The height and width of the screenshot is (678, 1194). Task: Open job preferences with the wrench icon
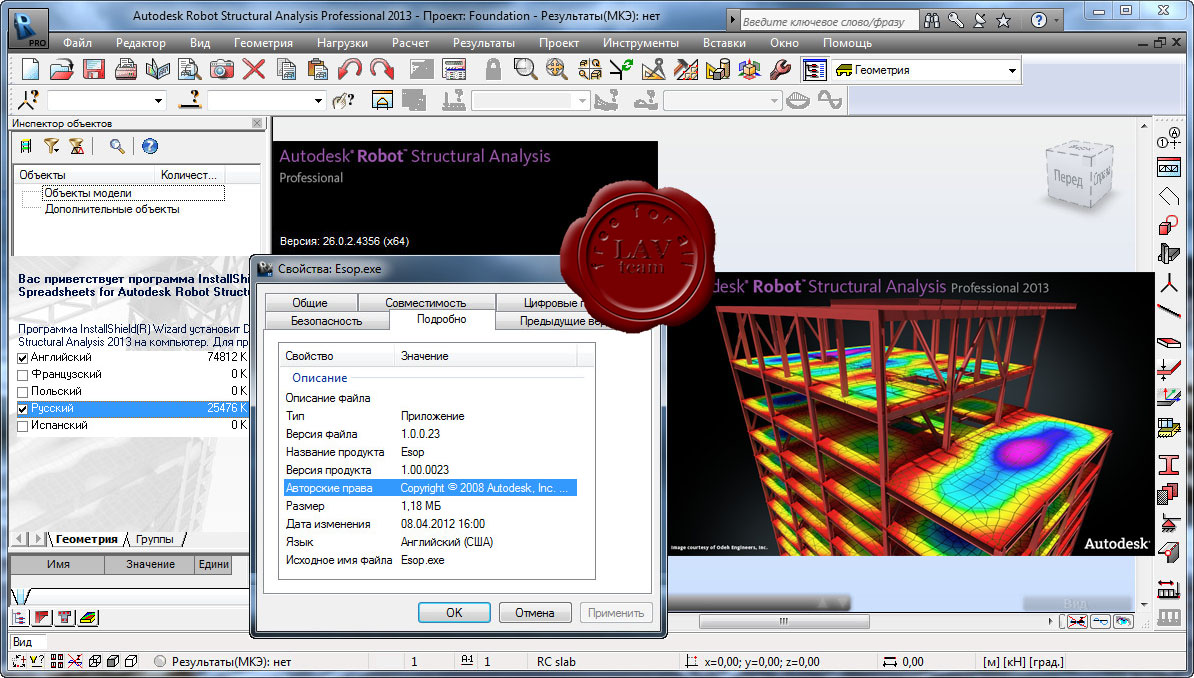coord(780,70)
